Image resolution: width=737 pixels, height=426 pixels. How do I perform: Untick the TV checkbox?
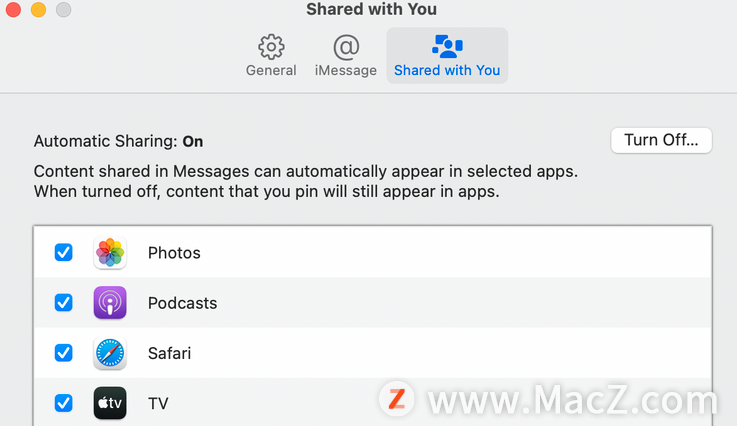[63, 403]
